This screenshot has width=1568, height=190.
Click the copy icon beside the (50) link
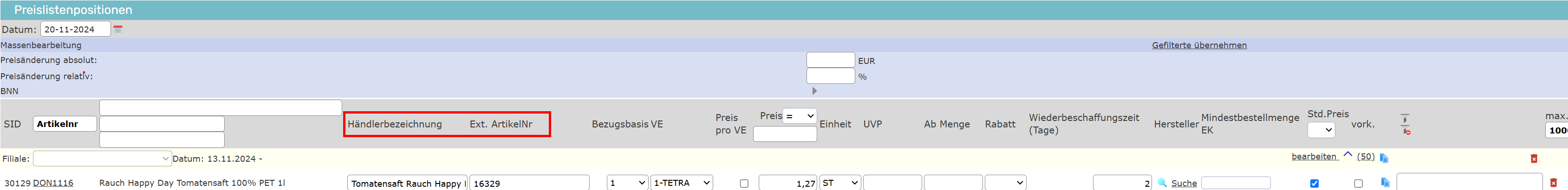[x=1384, y=158]
